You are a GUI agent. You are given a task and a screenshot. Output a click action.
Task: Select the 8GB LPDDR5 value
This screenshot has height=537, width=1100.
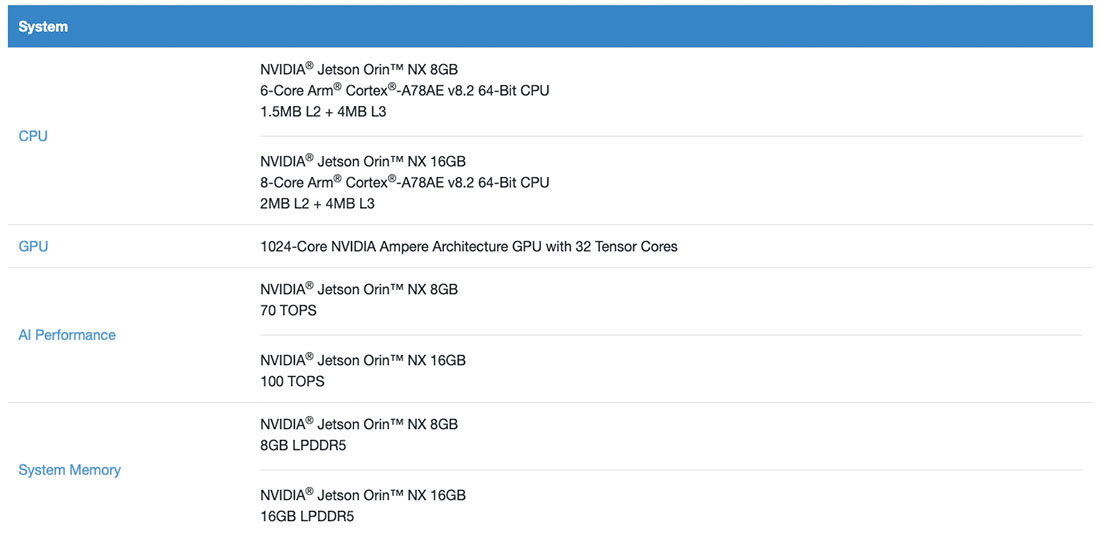point(303,446)
